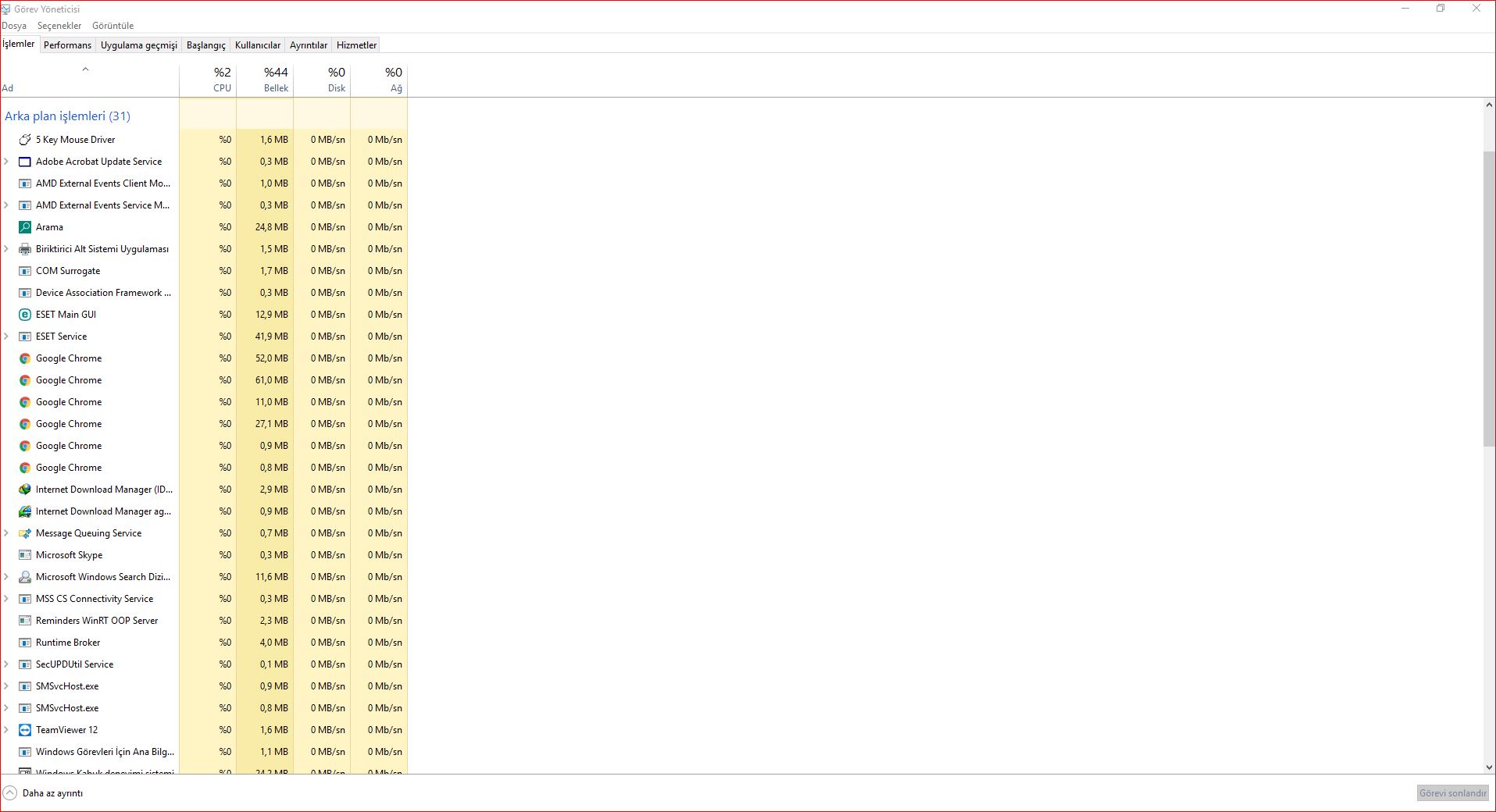Screen dimensions: 1496x812
Task: Sort by the Ağ column header
Action: 379,80
